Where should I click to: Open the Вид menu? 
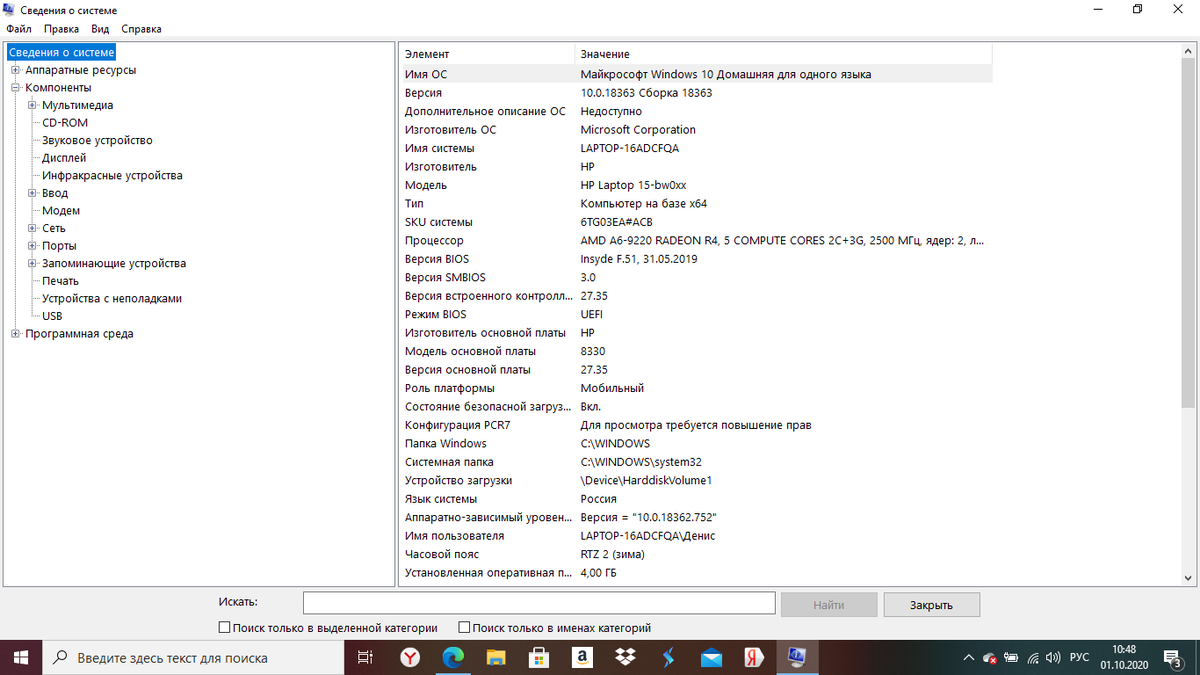point(100,29)
